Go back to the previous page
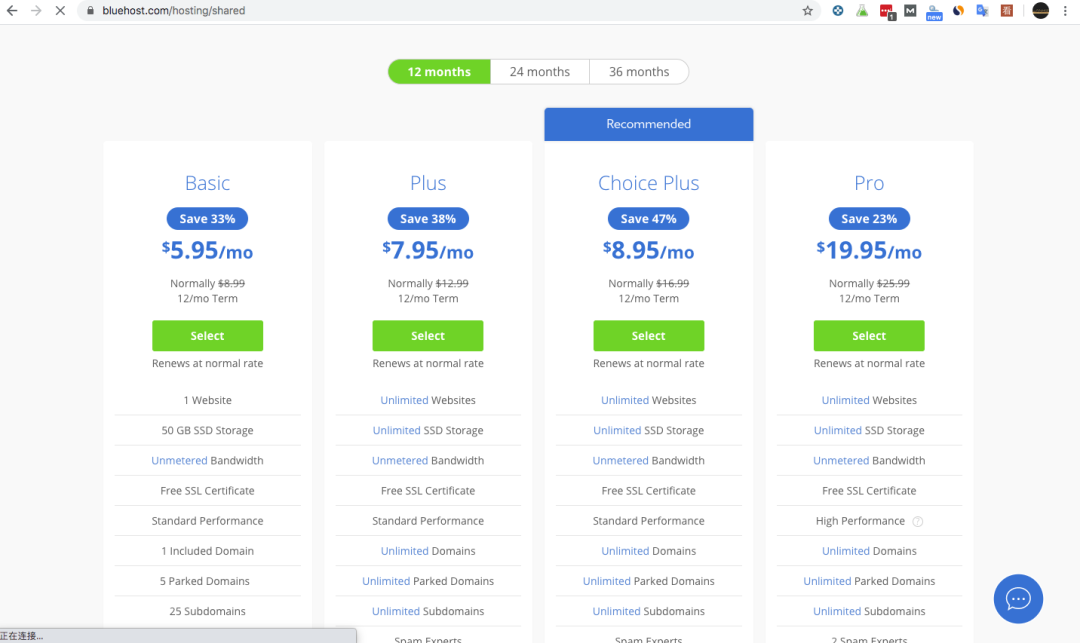 (x=12, y=10)
